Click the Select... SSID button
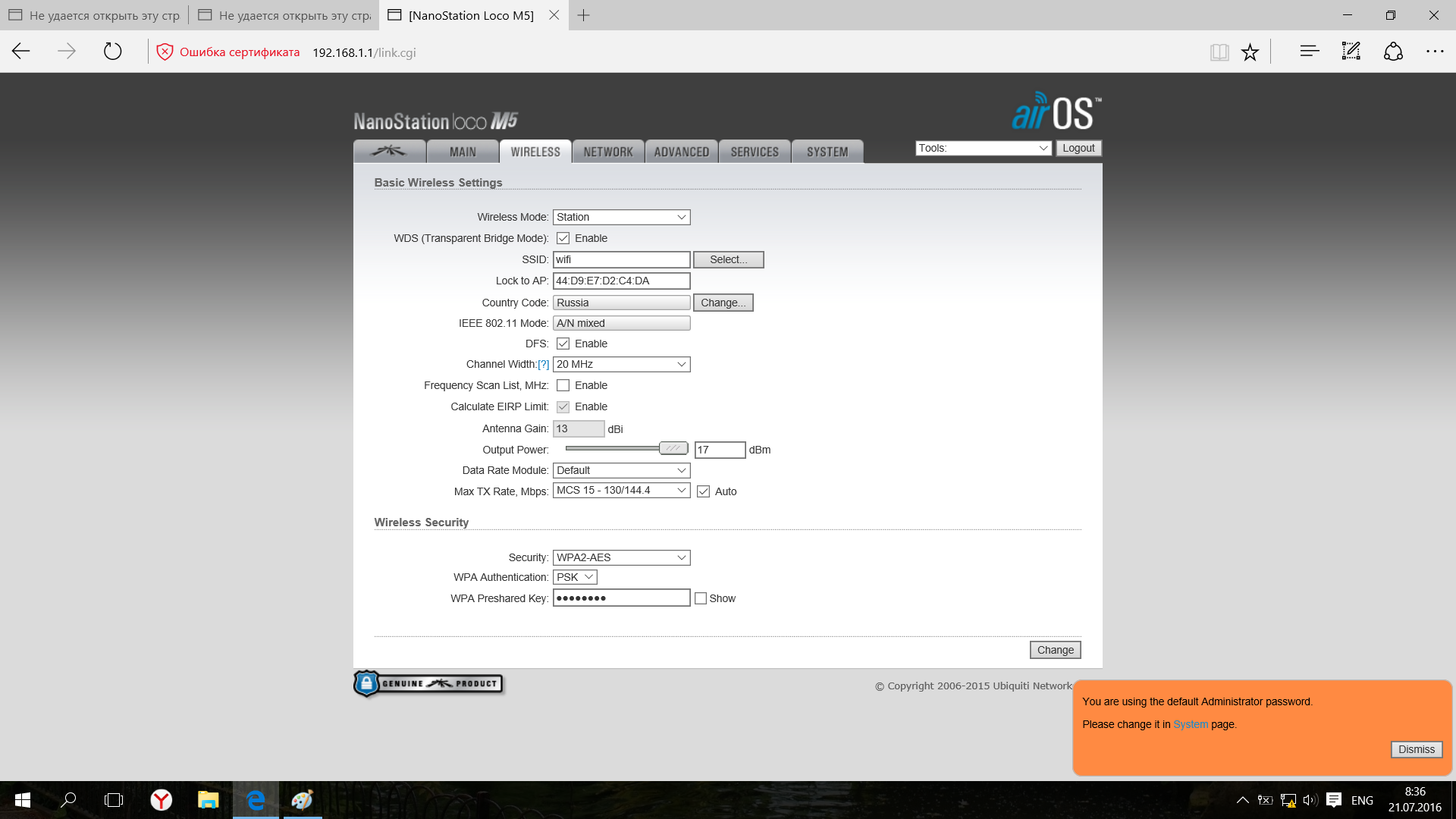This screenshot has height=819, width=1456. [x=728, y=259]
